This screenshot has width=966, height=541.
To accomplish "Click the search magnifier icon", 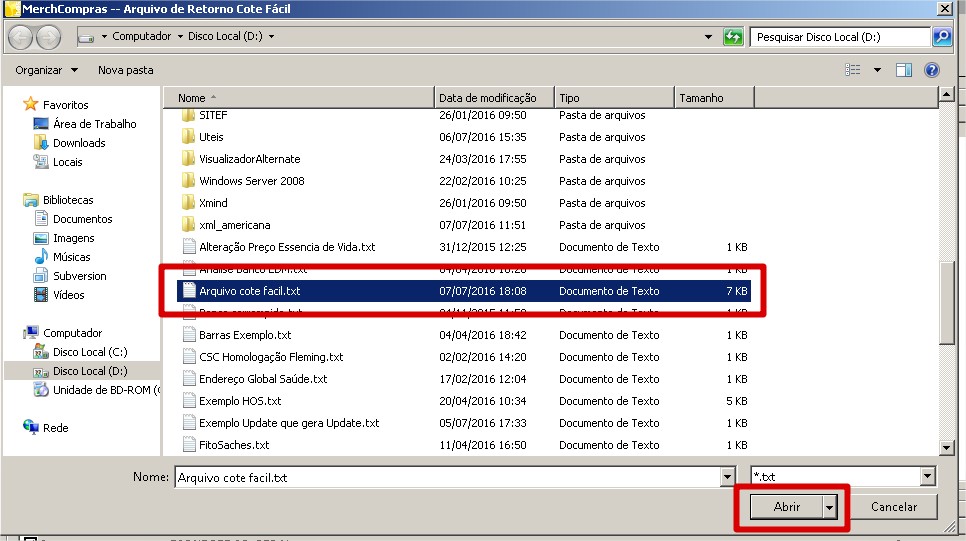I will [x=941, y=37].
